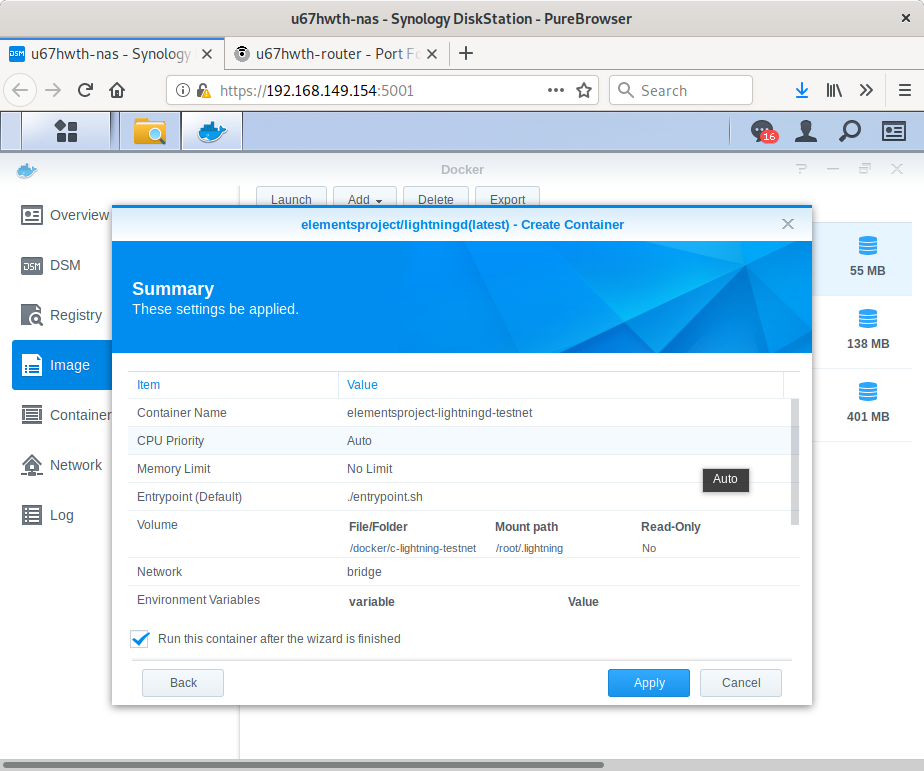
Task: Open Registry in Docker sidebar
Action: [61, 315]
